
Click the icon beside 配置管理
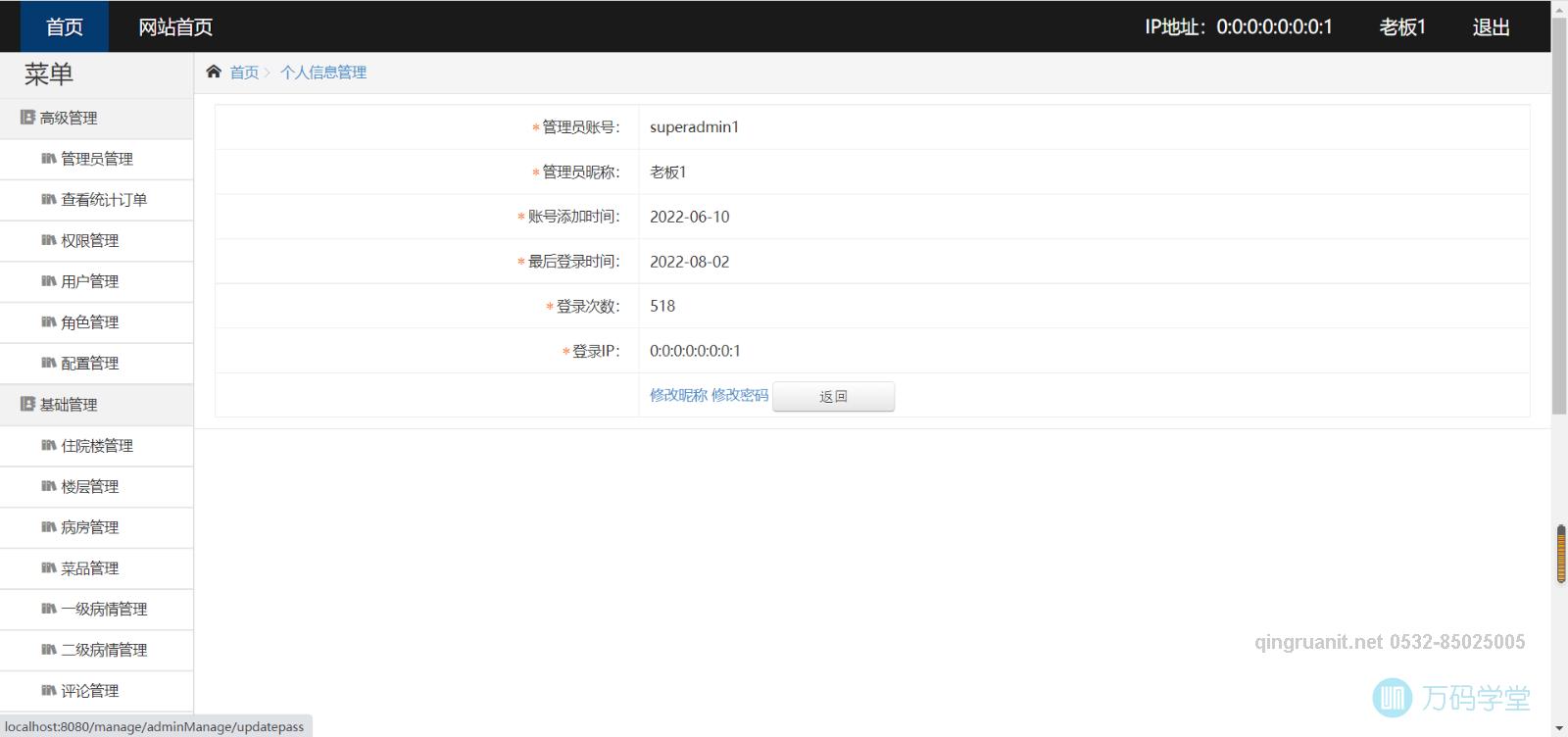tap(48, 363)
